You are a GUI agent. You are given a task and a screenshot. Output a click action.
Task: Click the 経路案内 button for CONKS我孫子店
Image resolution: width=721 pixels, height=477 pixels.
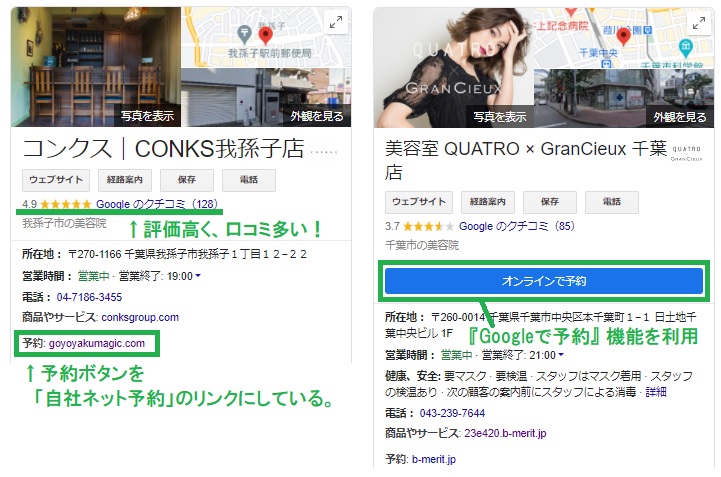(125, 180)
